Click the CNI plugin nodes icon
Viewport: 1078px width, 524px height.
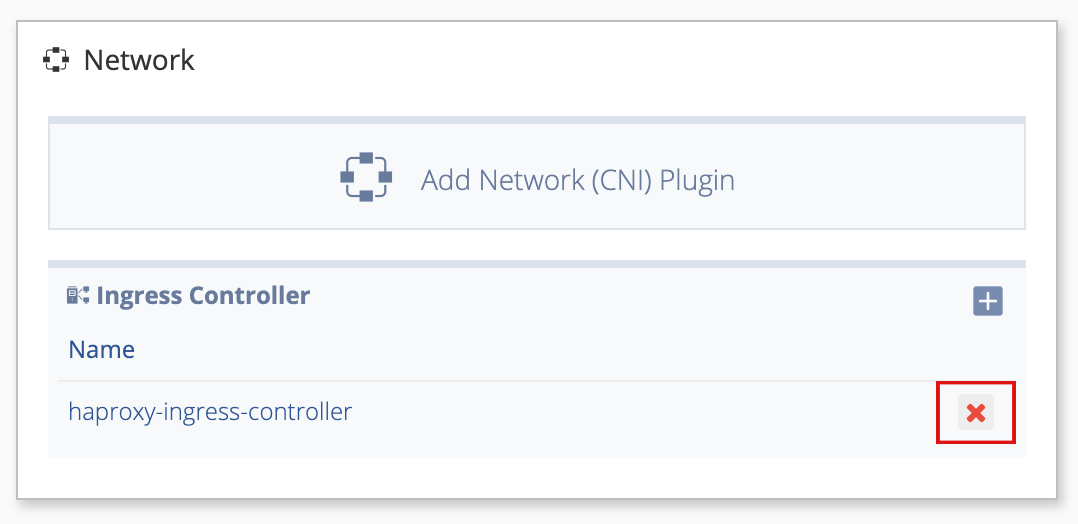366,177
